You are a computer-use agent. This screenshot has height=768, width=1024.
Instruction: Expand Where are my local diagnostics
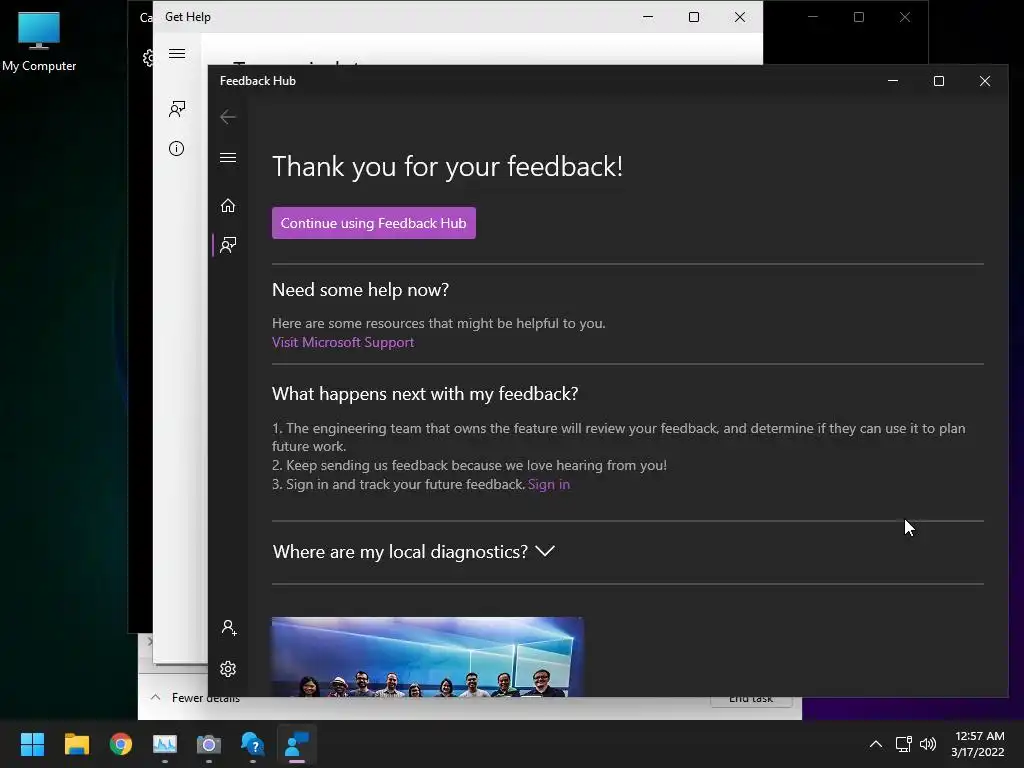coord(413,552)
